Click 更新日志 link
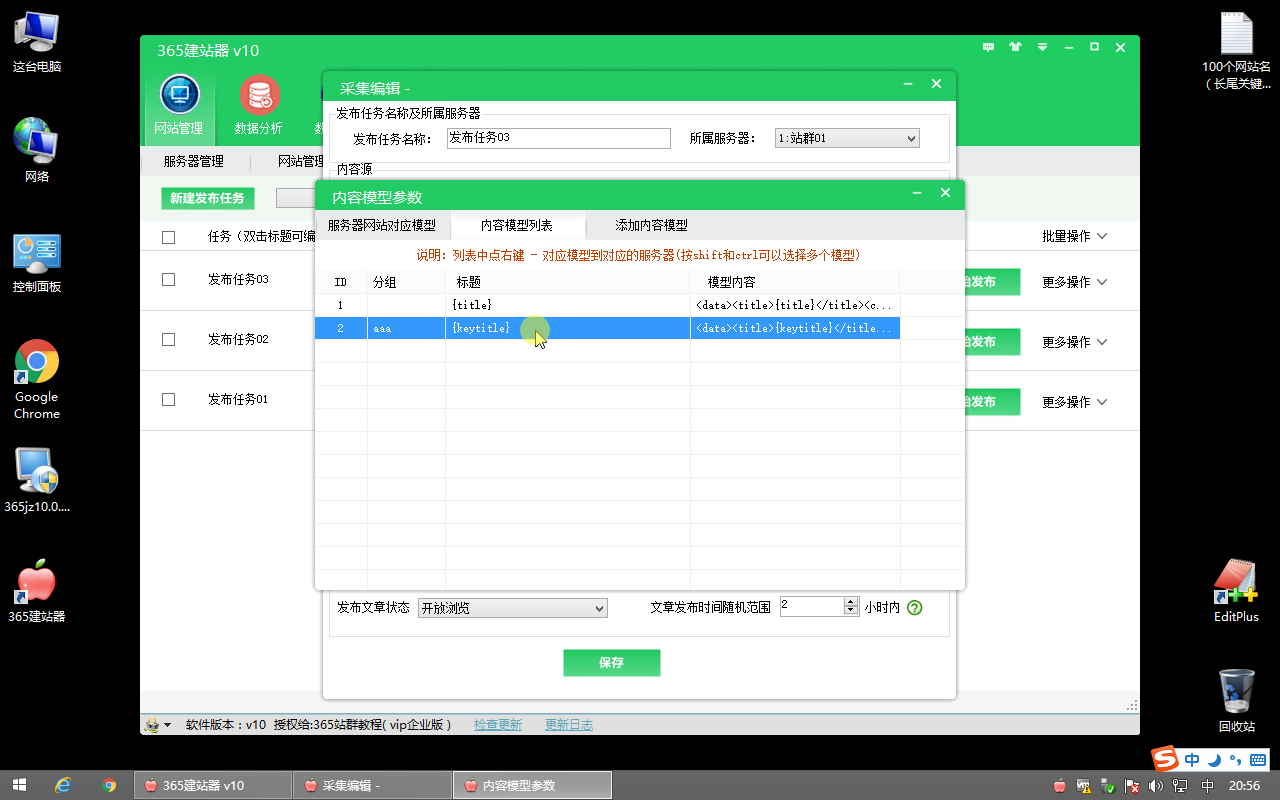The image size is (1280, 800). pyautogui.click(x=568, y=725)
